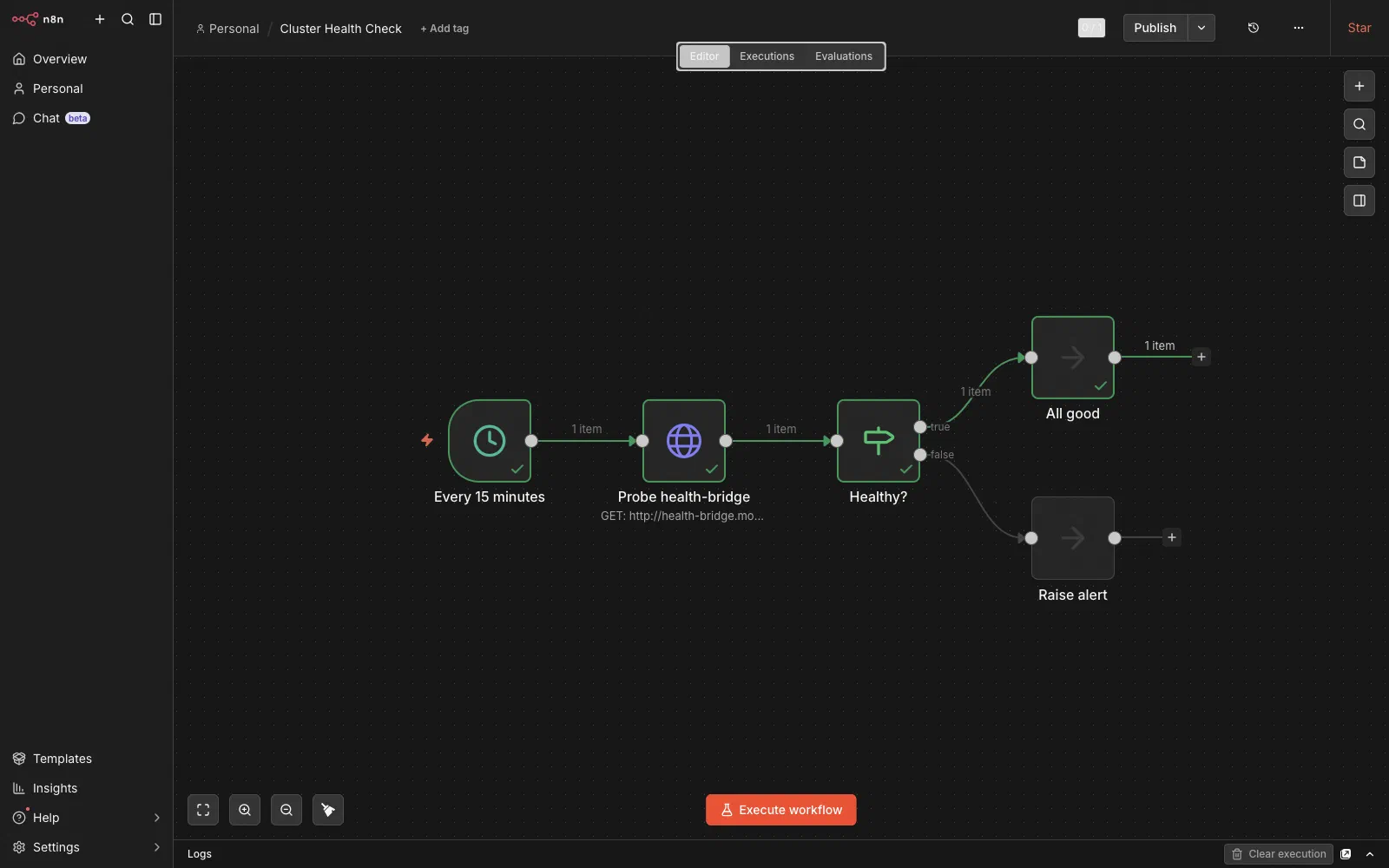Open Chat beta in sidebar
This screenshot has width=1389, height=868.
click(x=86, y=118)
